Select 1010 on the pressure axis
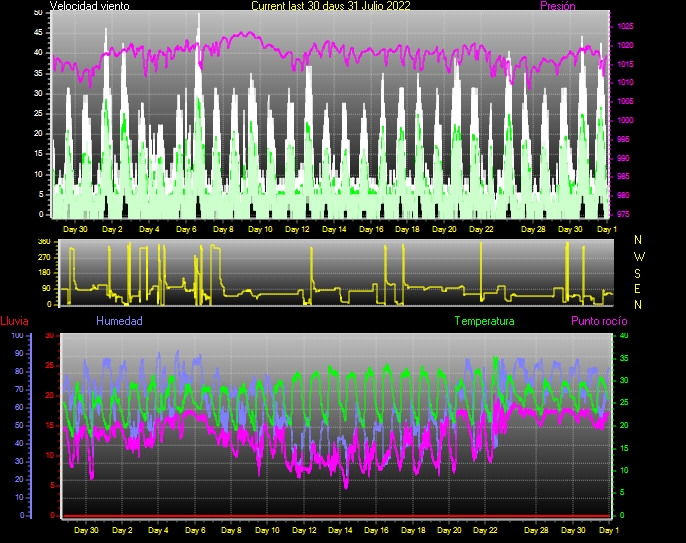 click(x=625, y=82)
